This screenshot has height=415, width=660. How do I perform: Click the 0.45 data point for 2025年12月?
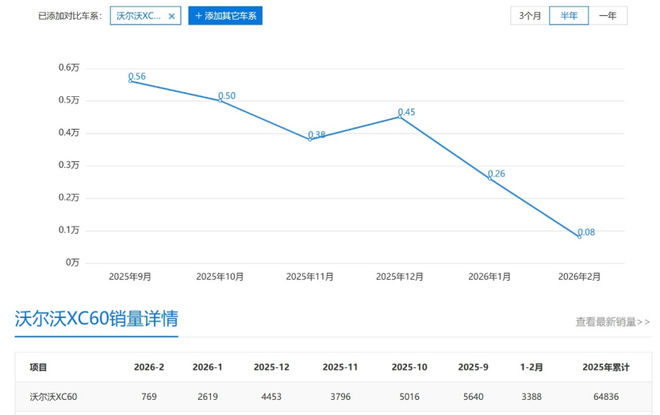pyautogui.click(x=400, y=117)
